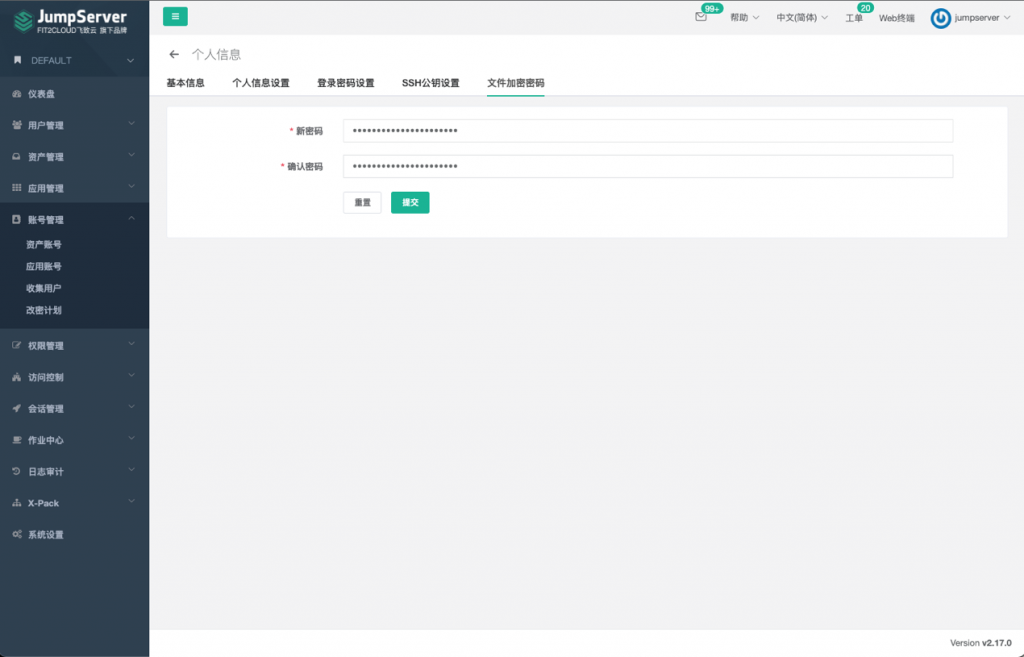Expand 应用管理 menu chevron

coord(131,186)
